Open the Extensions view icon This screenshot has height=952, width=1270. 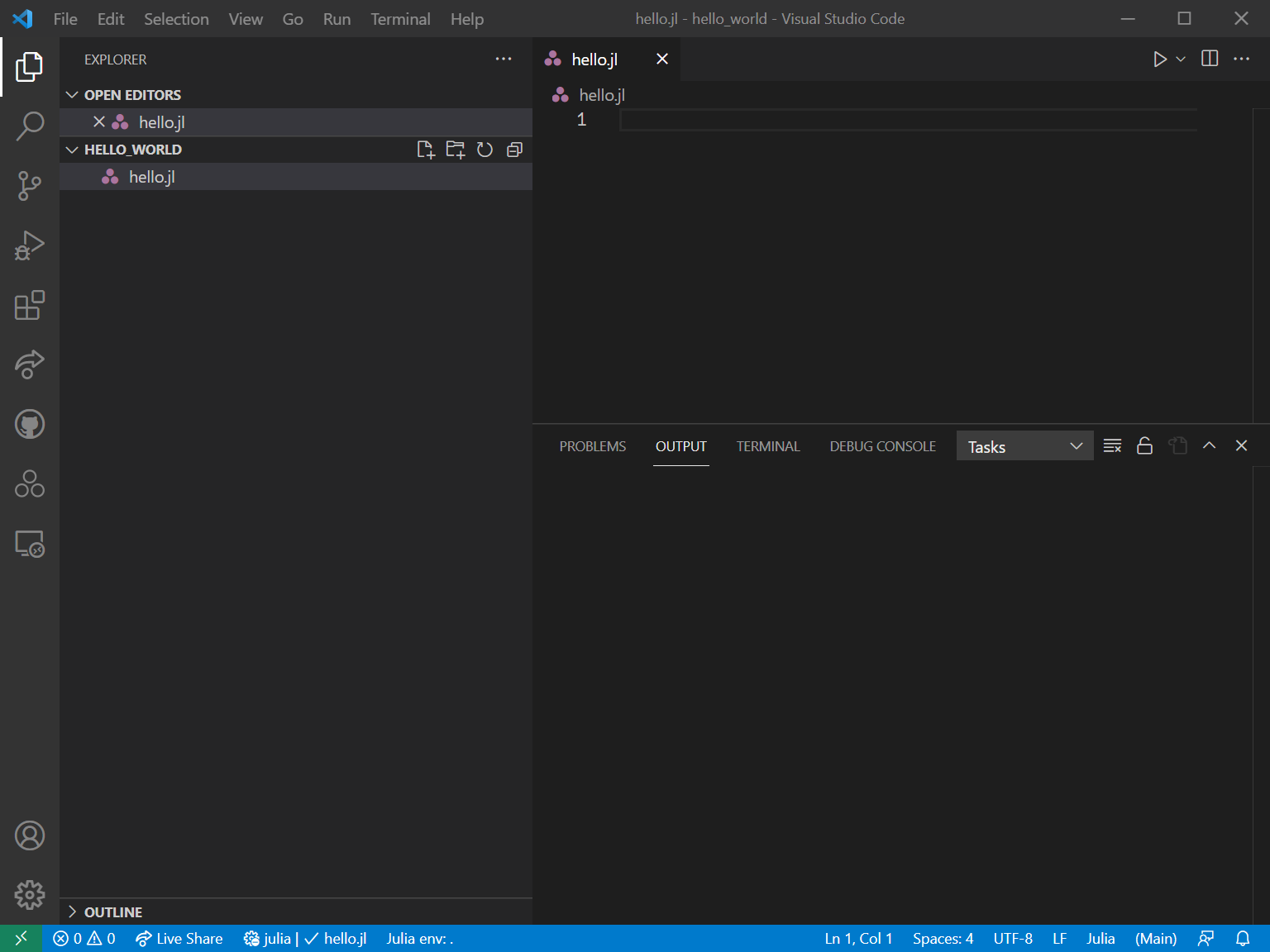(x=30, y=305)
